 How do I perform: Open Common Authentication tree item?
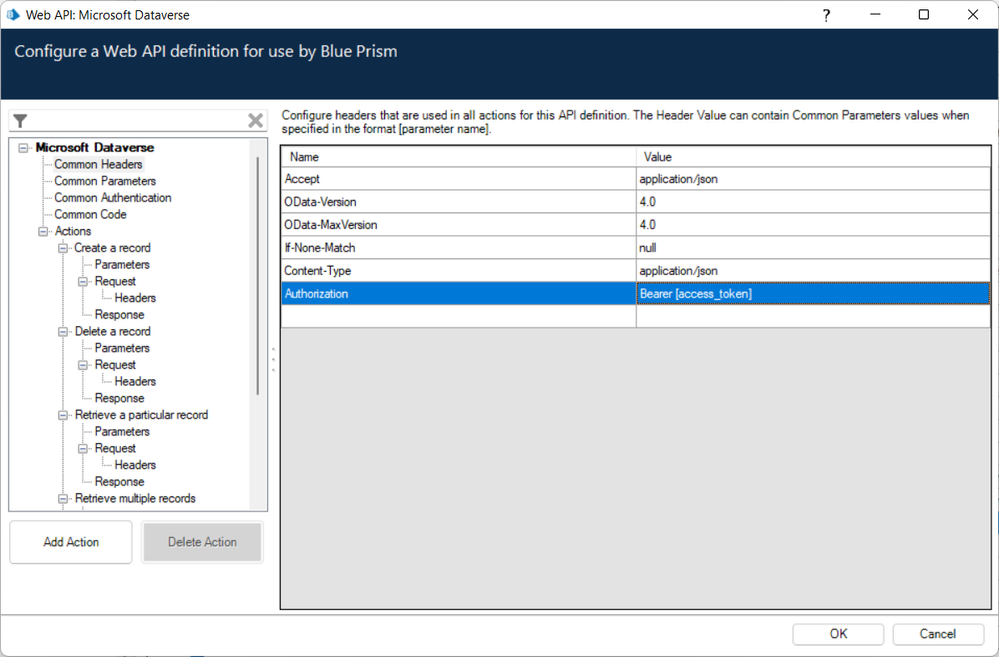point(112,198)
